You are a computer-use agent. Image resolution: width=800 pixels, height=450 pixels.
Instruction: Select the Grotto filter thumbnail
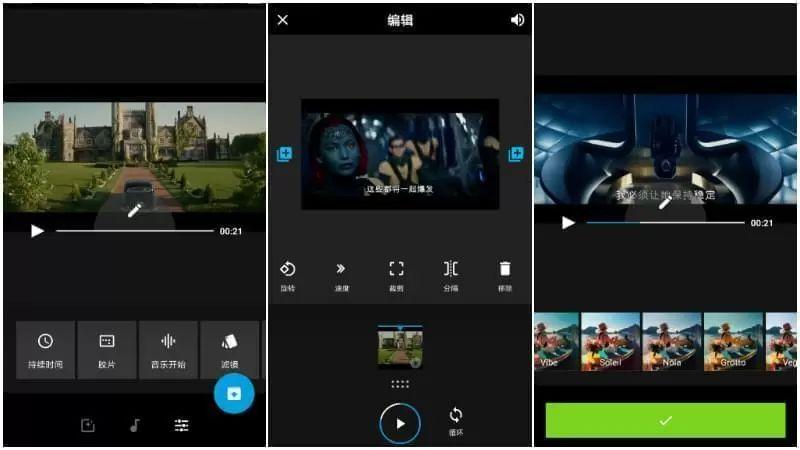(733, 341)
